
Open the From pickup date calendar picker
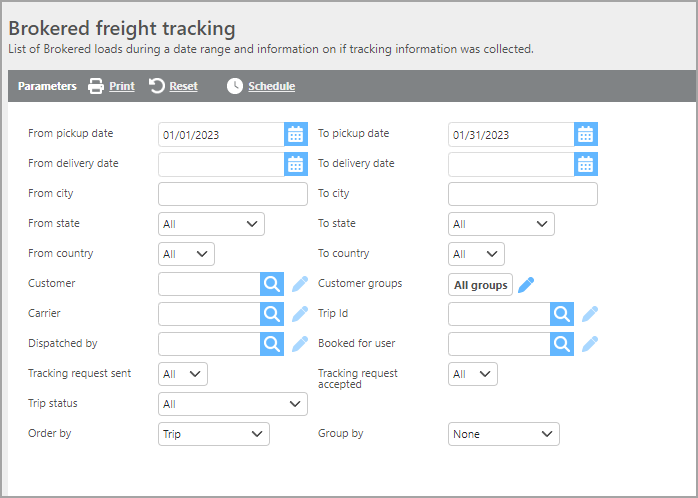point(295,134)
